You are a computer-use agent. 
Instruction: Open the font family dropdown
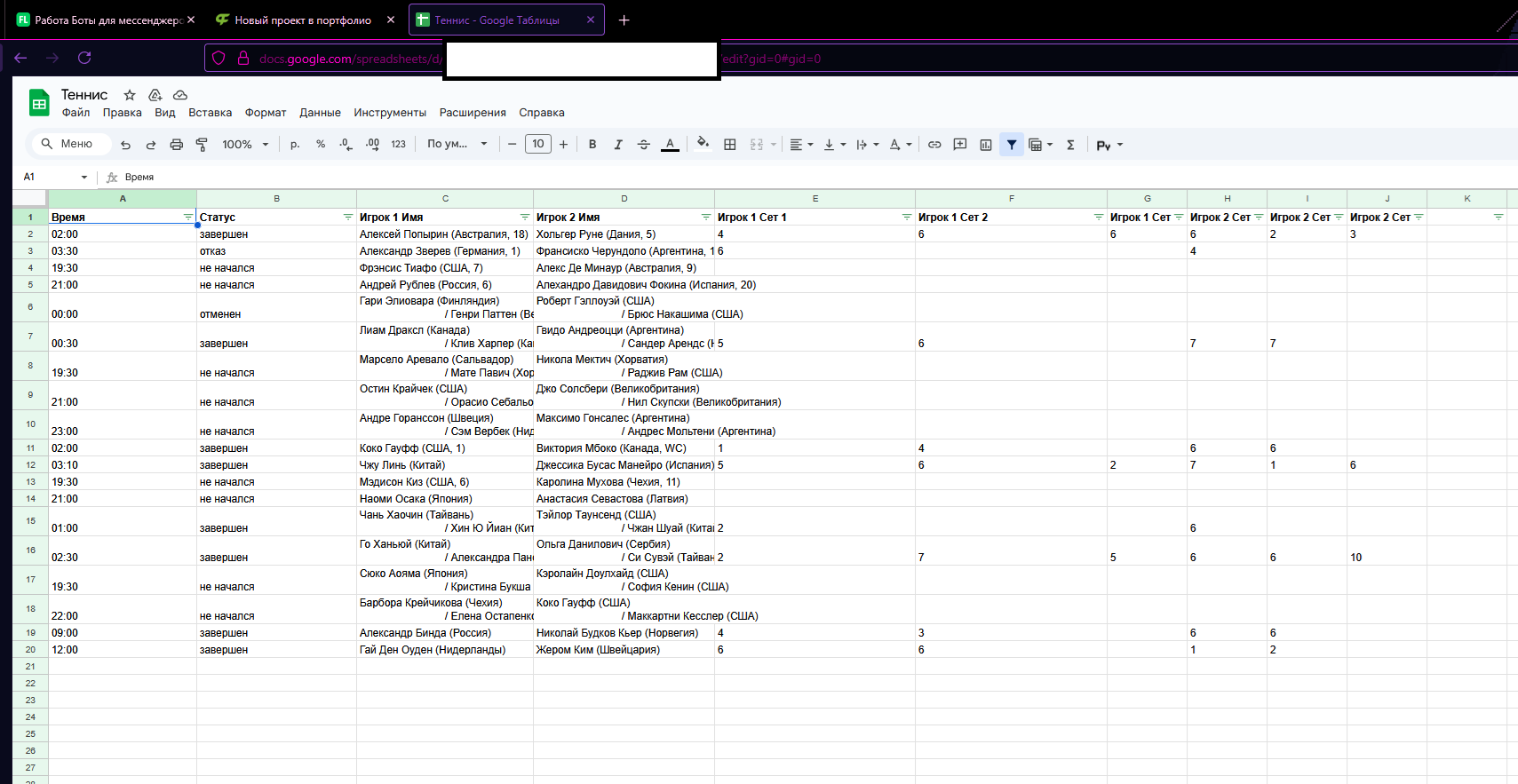457,144
